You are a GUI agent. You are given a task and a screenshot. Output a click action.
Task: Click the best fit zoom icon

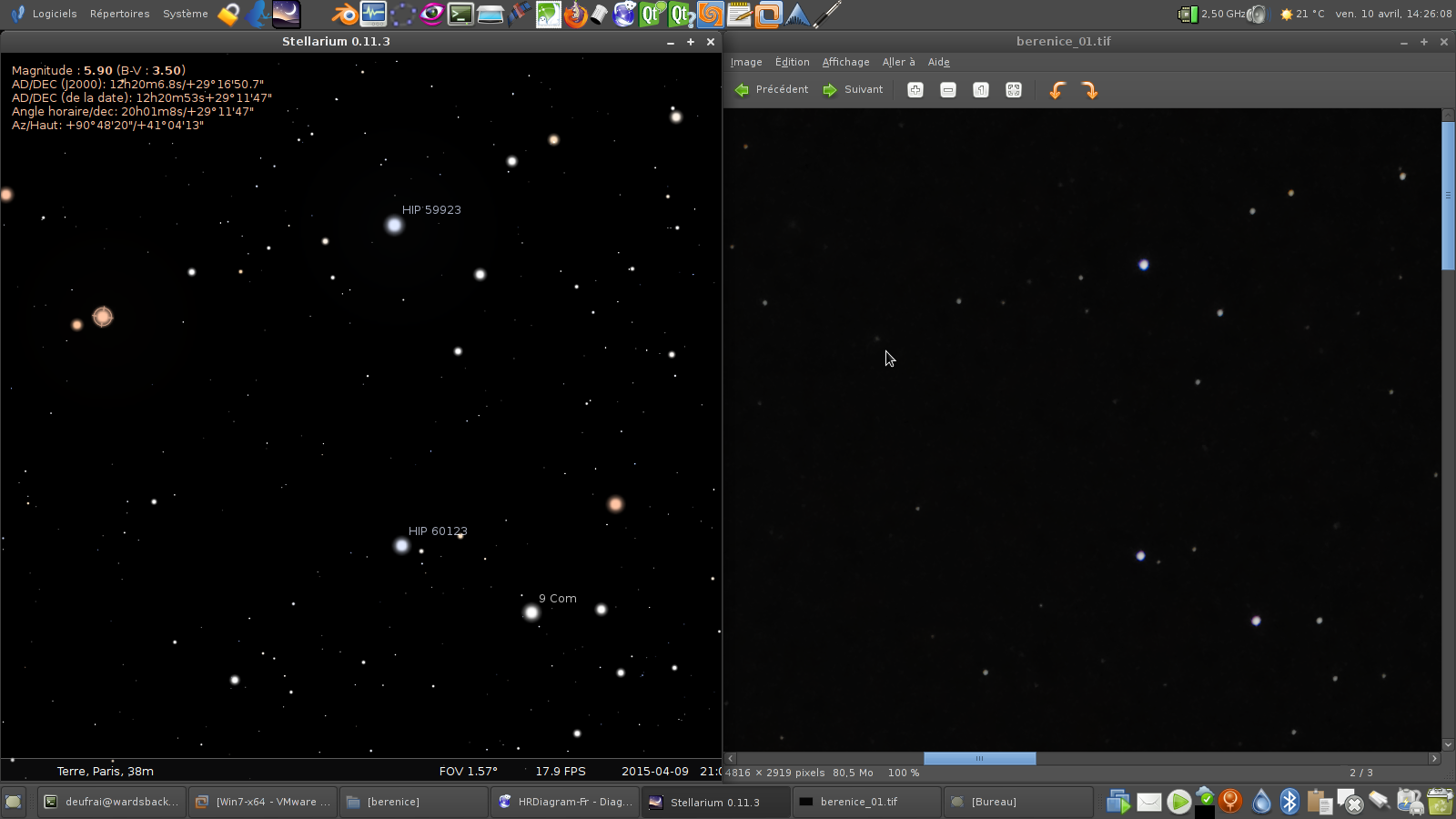[1014, 89]
